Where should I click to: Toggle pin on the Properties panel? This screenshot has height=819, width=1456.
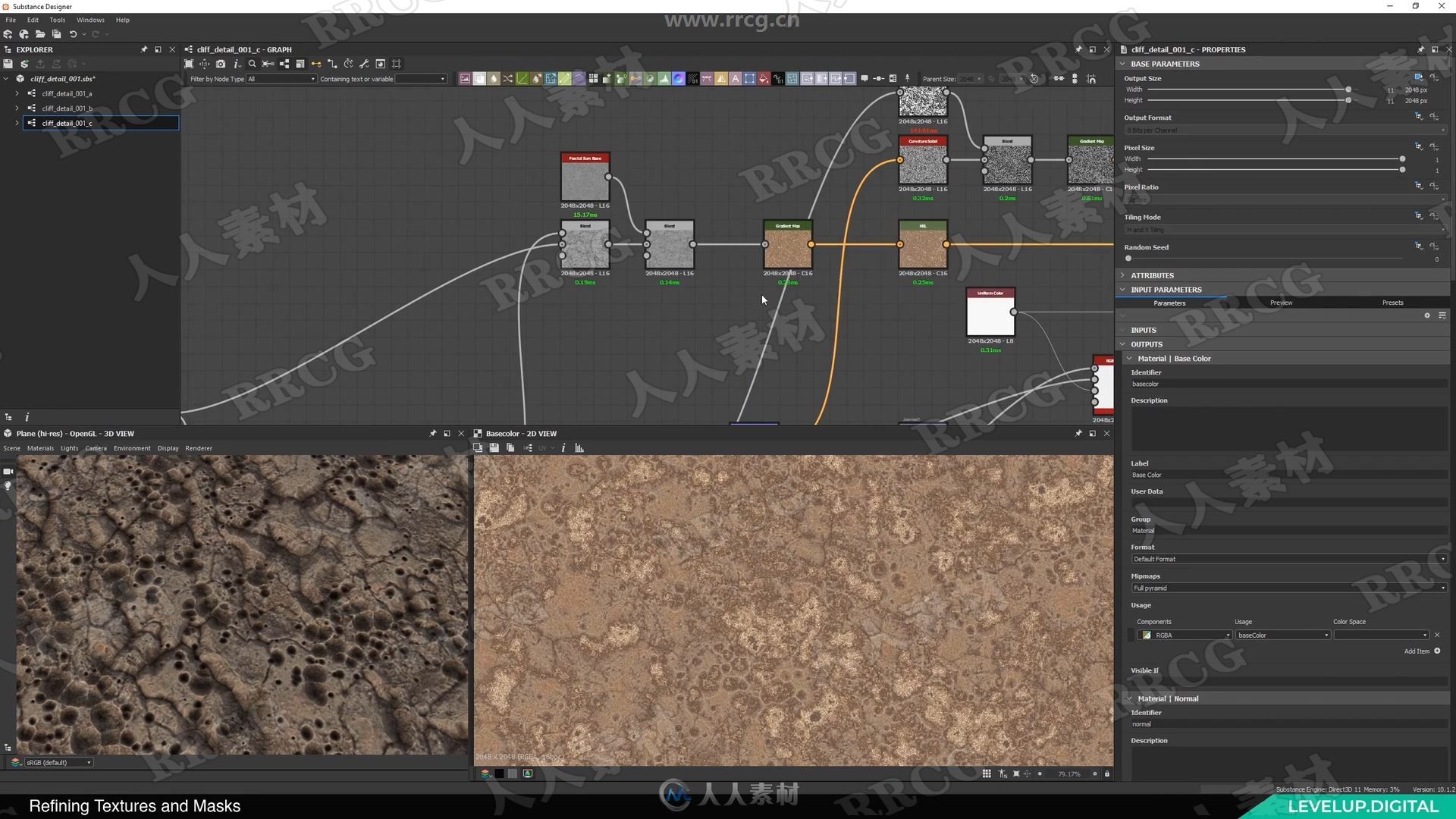(x=1420, y=49)
